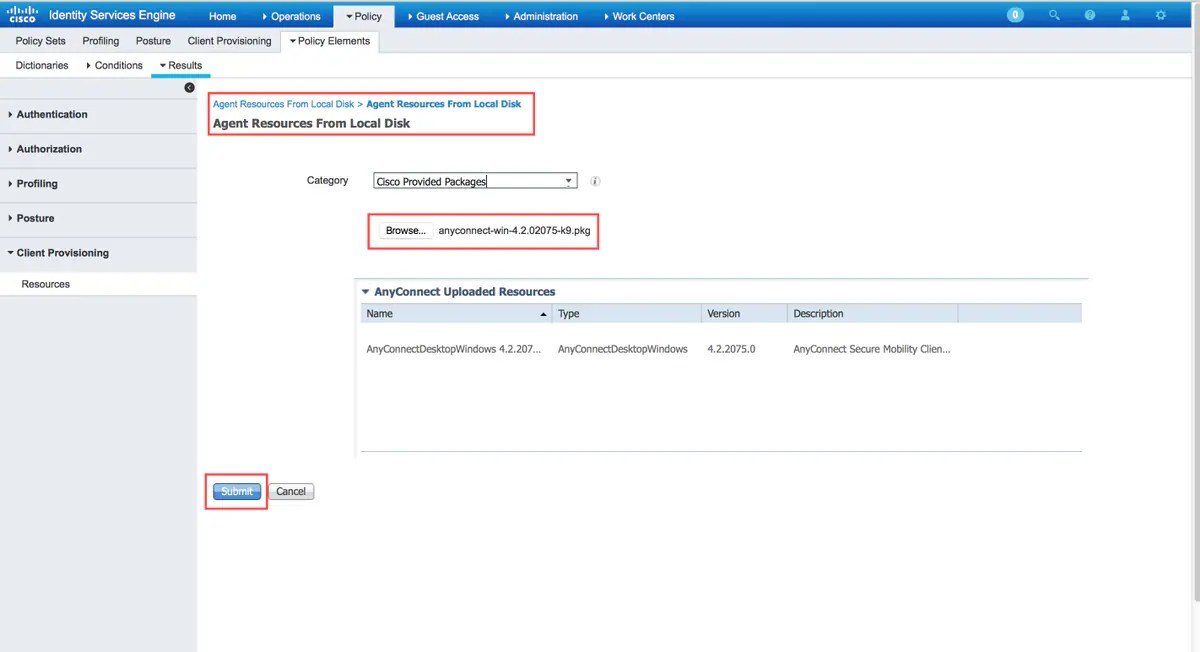Switch to the Posture top tab
This screenshot has height=652, width=1200.
click(x=153, y=41)
